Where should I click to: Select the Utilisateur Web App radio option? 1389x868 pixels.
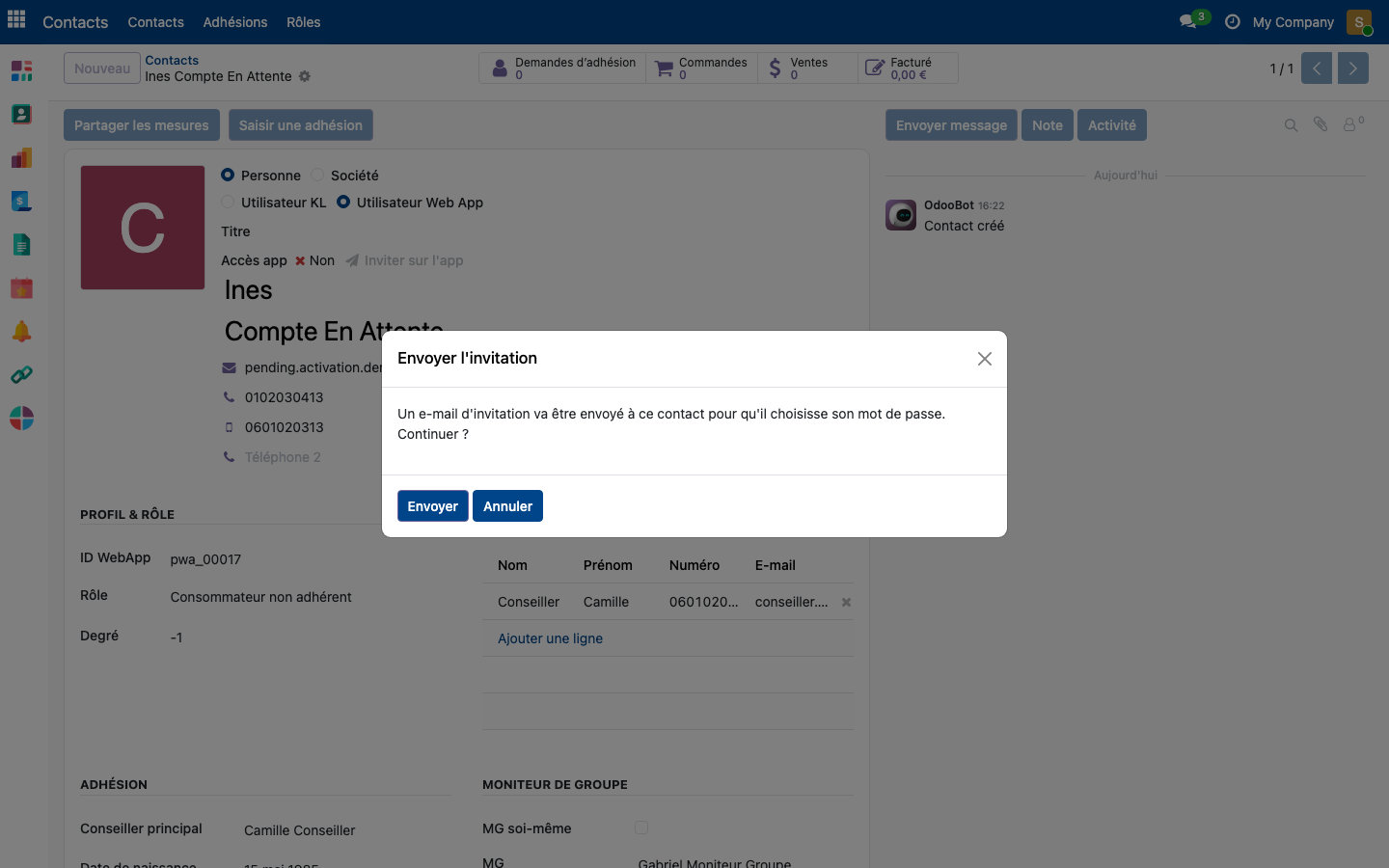pyautogui.click(x=343, y=202)
